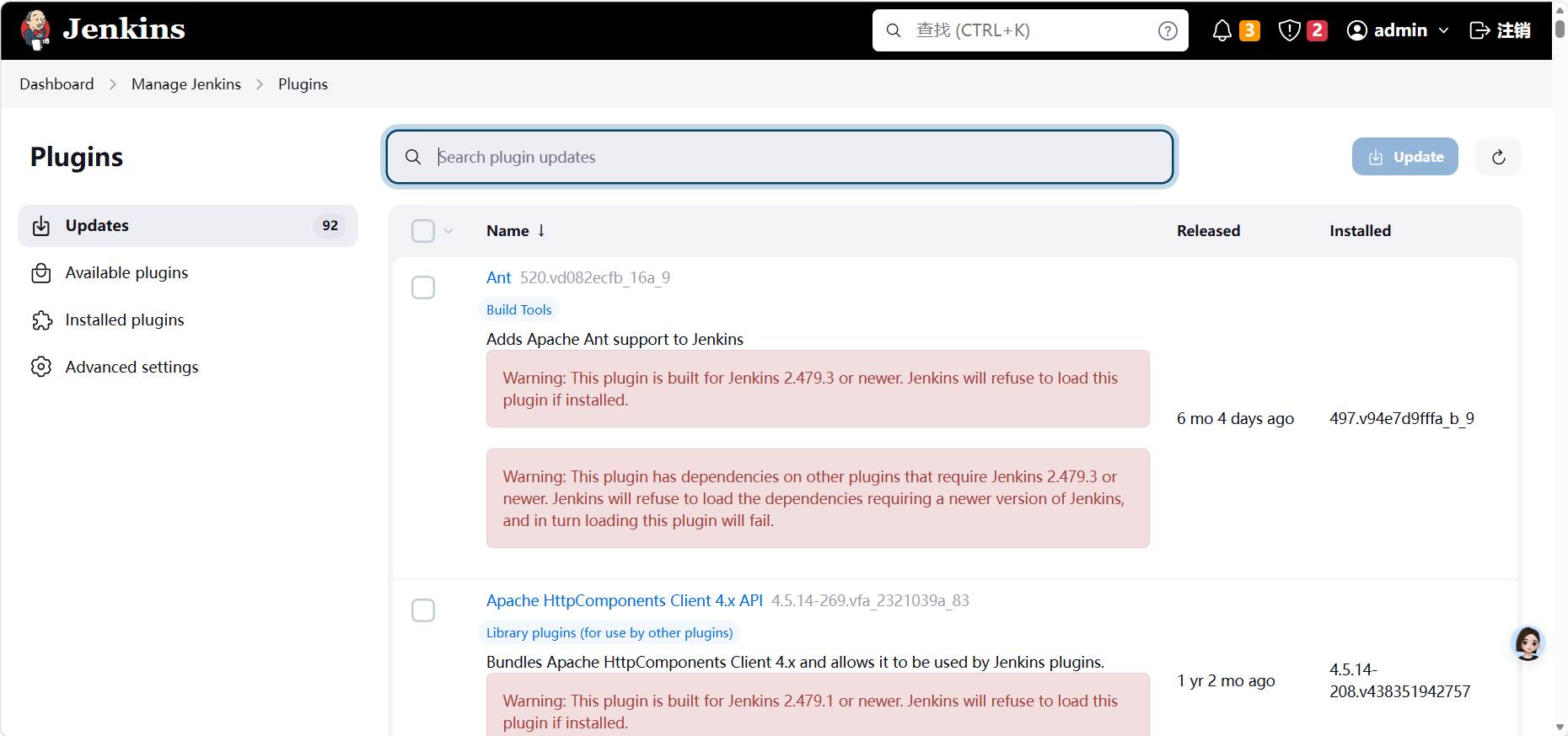Click Ant version 520.vd082ecfb_16a_9 text
The width and height of the screenshot is (1568, 736).
[x=595, y=277]
